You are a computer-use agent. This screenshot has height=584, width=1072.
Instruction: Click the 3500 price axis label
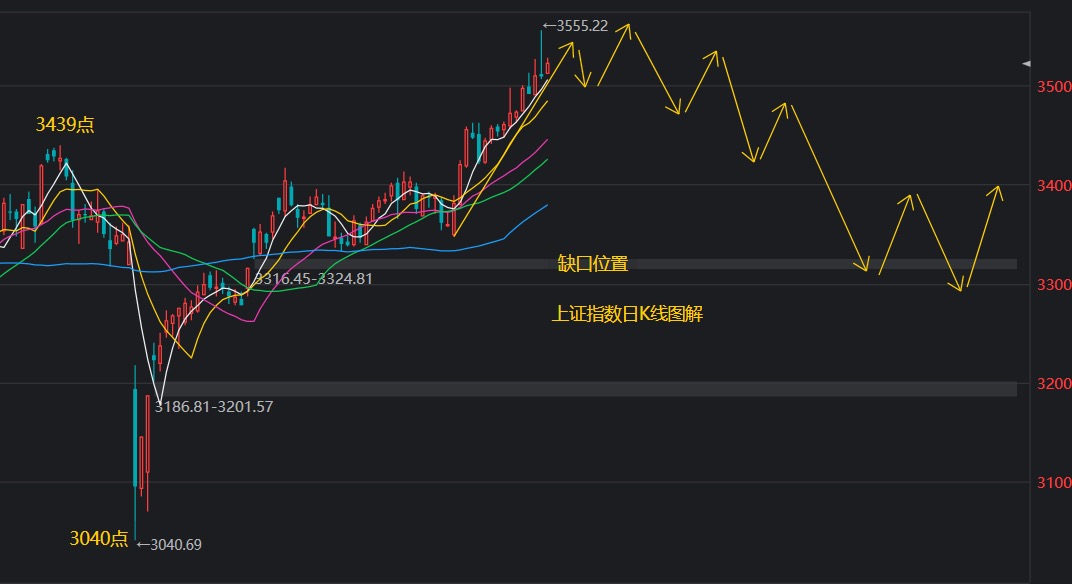coord(1054,87)
